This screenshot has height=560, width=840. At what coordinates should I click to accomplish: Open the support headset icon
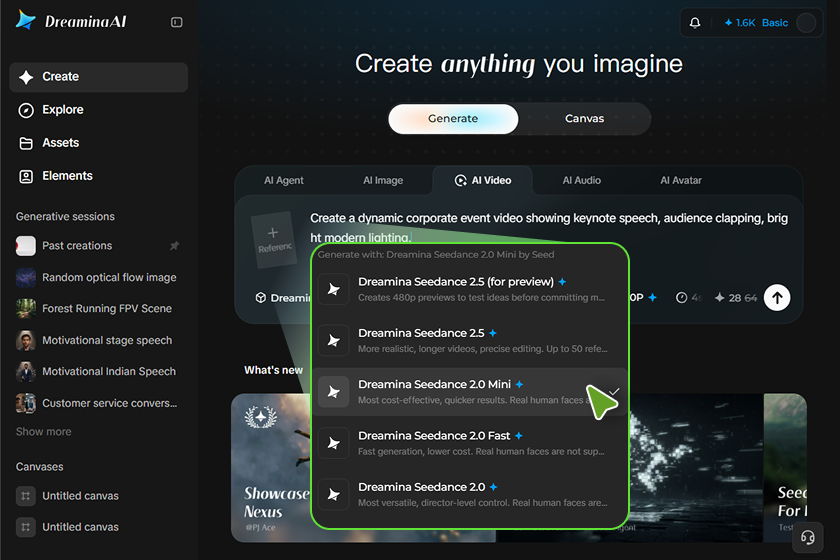pyautogui.click(x=807, y=537)
